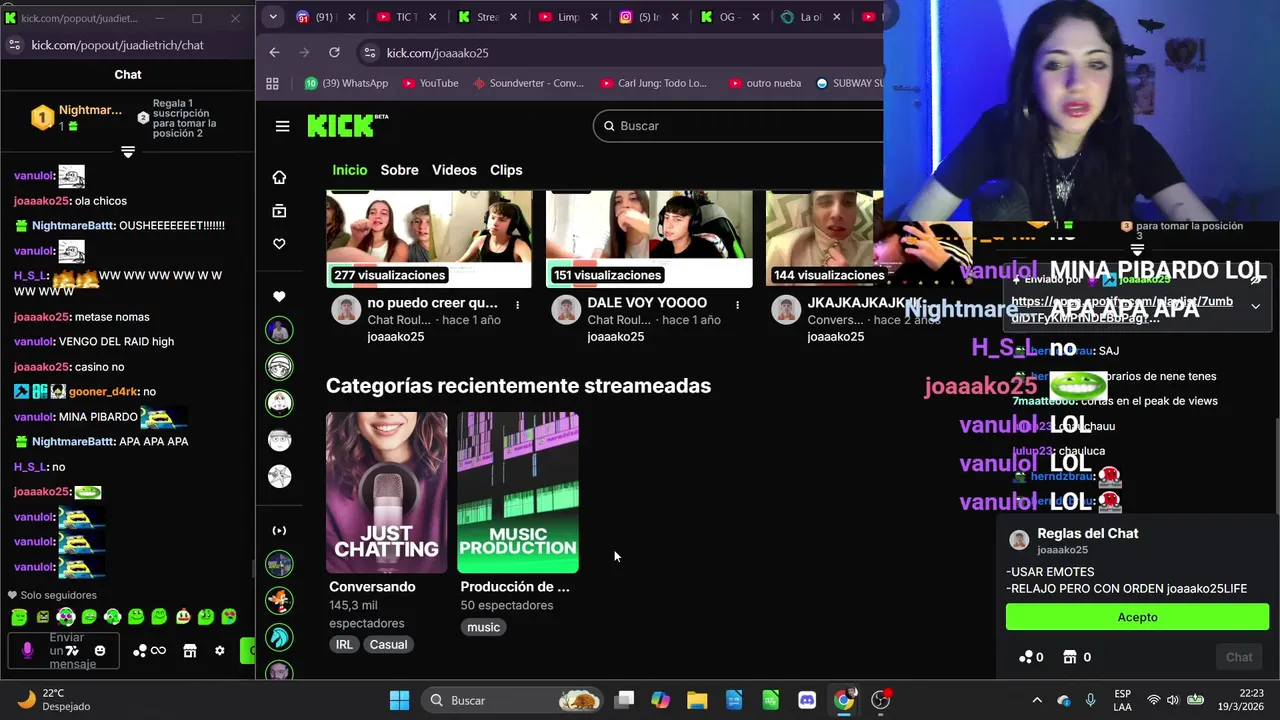Click the Casual tag under Conversando
This screenshot has height=720, width=1280.
pyautogui.click(x=388, y=645)
